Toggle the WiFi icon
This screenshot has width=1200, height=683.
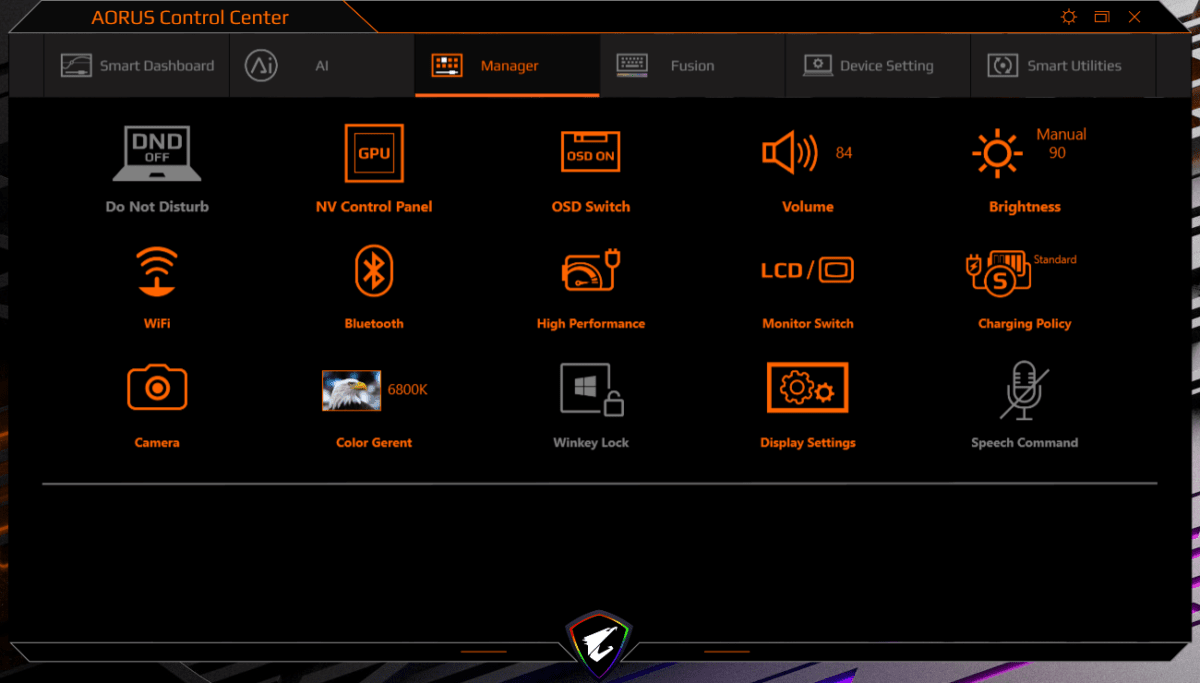click(x=157, y=273)
